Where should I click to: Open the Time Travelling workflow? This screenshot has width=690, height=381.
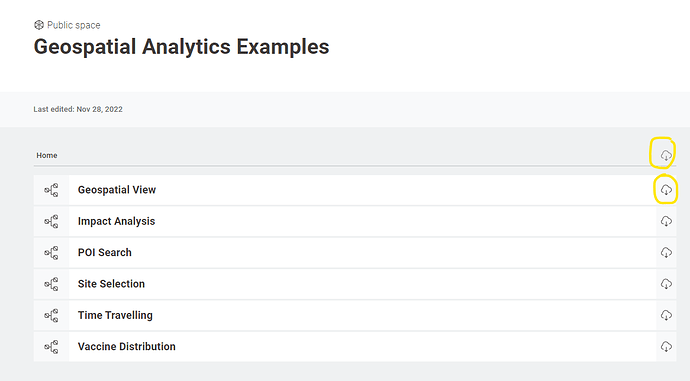pyautogui.click(x=115, y=315)
